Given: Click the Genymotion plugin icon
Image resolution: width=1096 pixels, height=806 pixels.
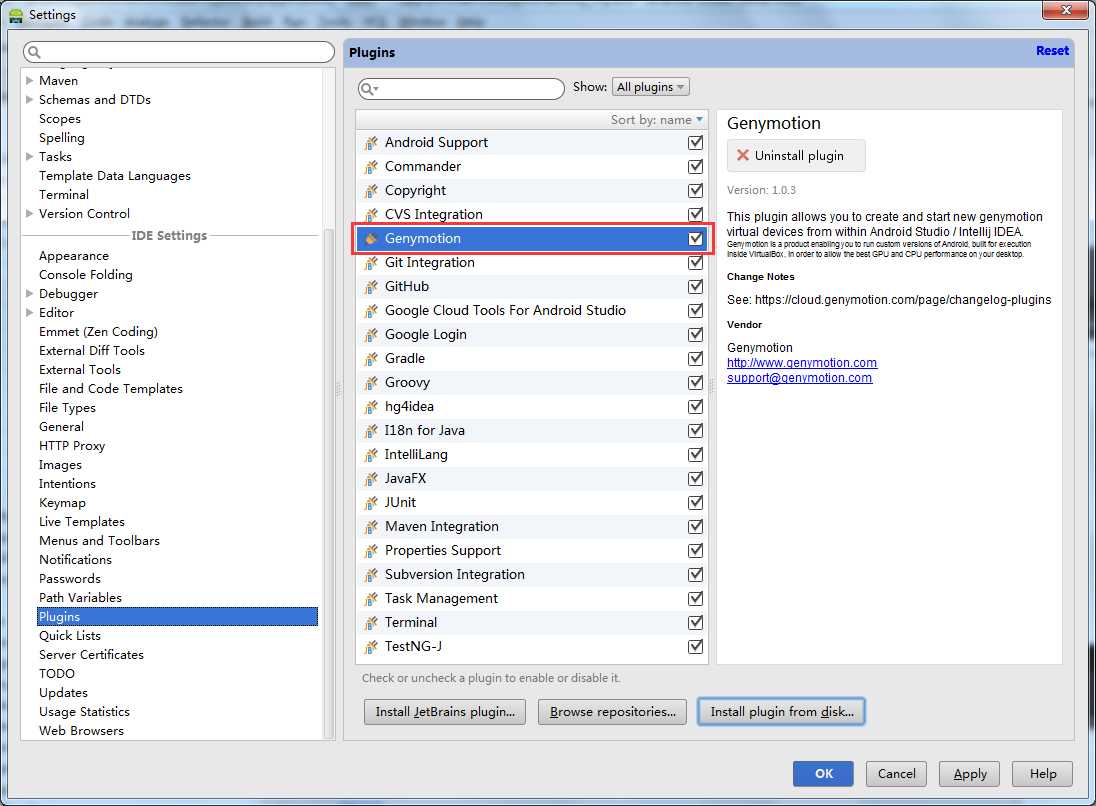Looking at the screenshot, I should tap(371, 238).
